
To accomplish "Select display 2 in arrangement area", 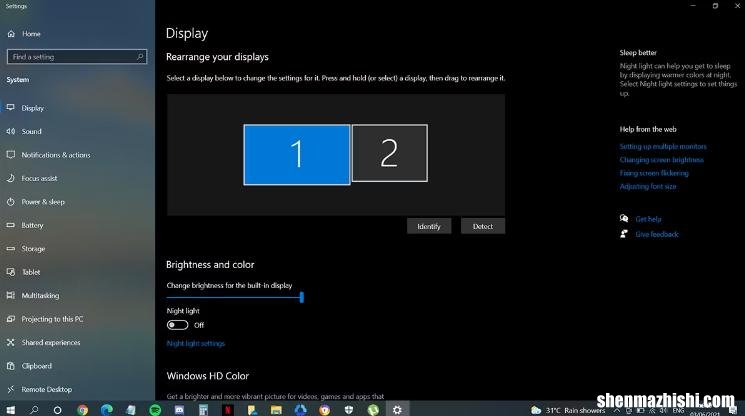I will coord(389,153).
